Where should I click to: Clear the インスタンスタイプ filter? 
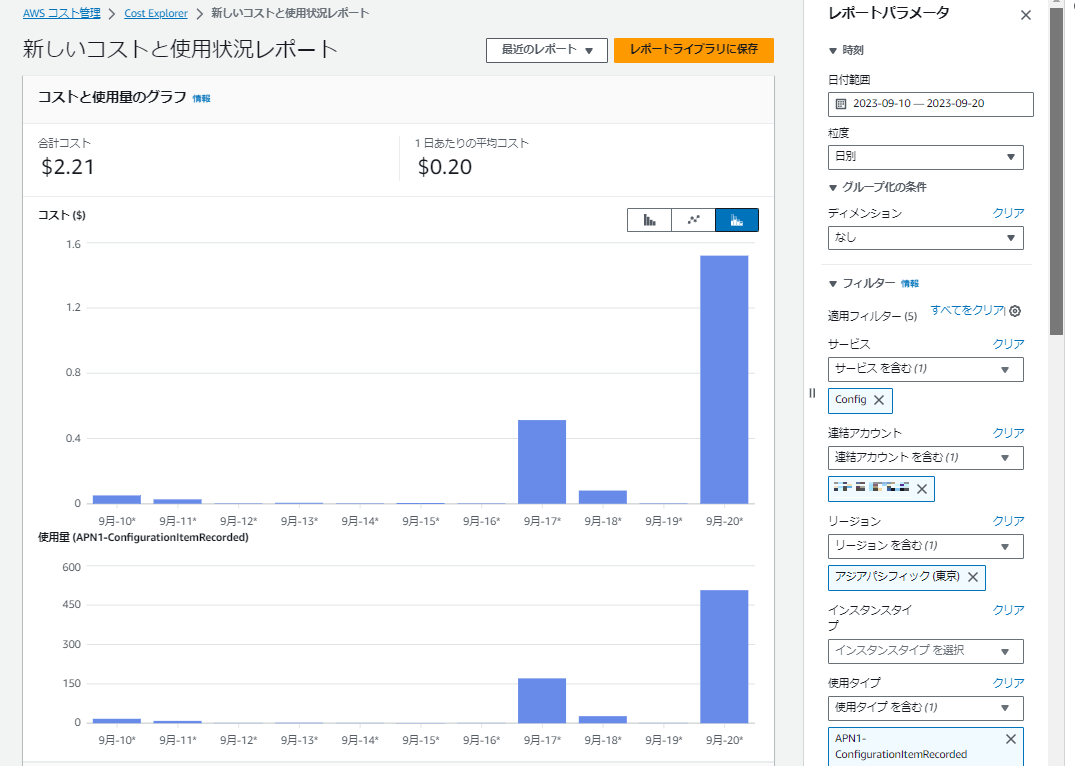click(1008, 610)
